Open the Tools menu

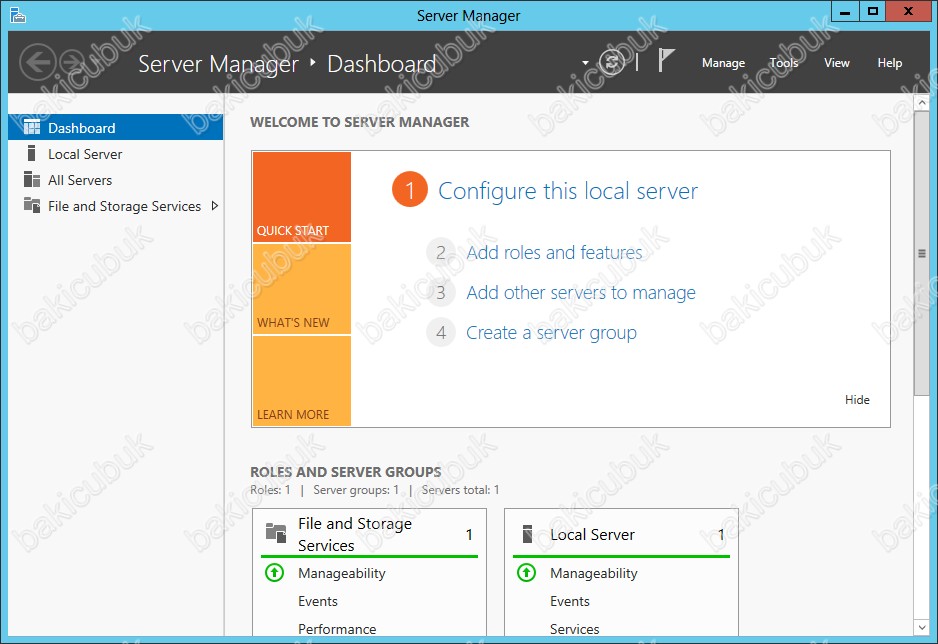coord(784,63)
